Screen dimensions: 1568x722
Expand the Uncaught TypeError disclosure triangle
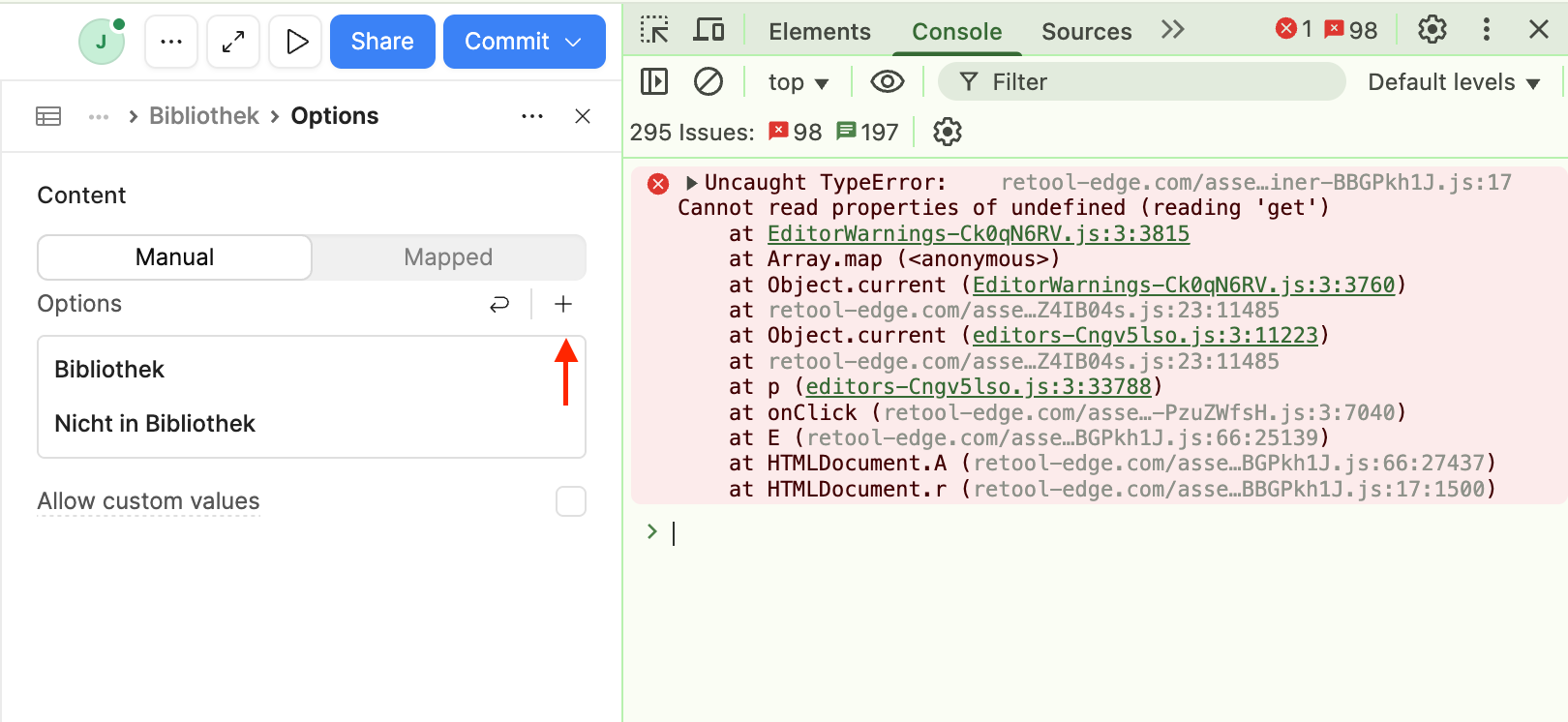(x=691, y=183)
